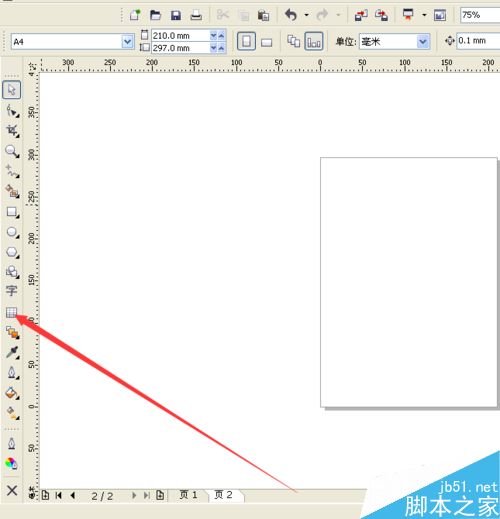Select the Basic shapes tool
This screenshot has width=500, height=519.
(12, 272)
